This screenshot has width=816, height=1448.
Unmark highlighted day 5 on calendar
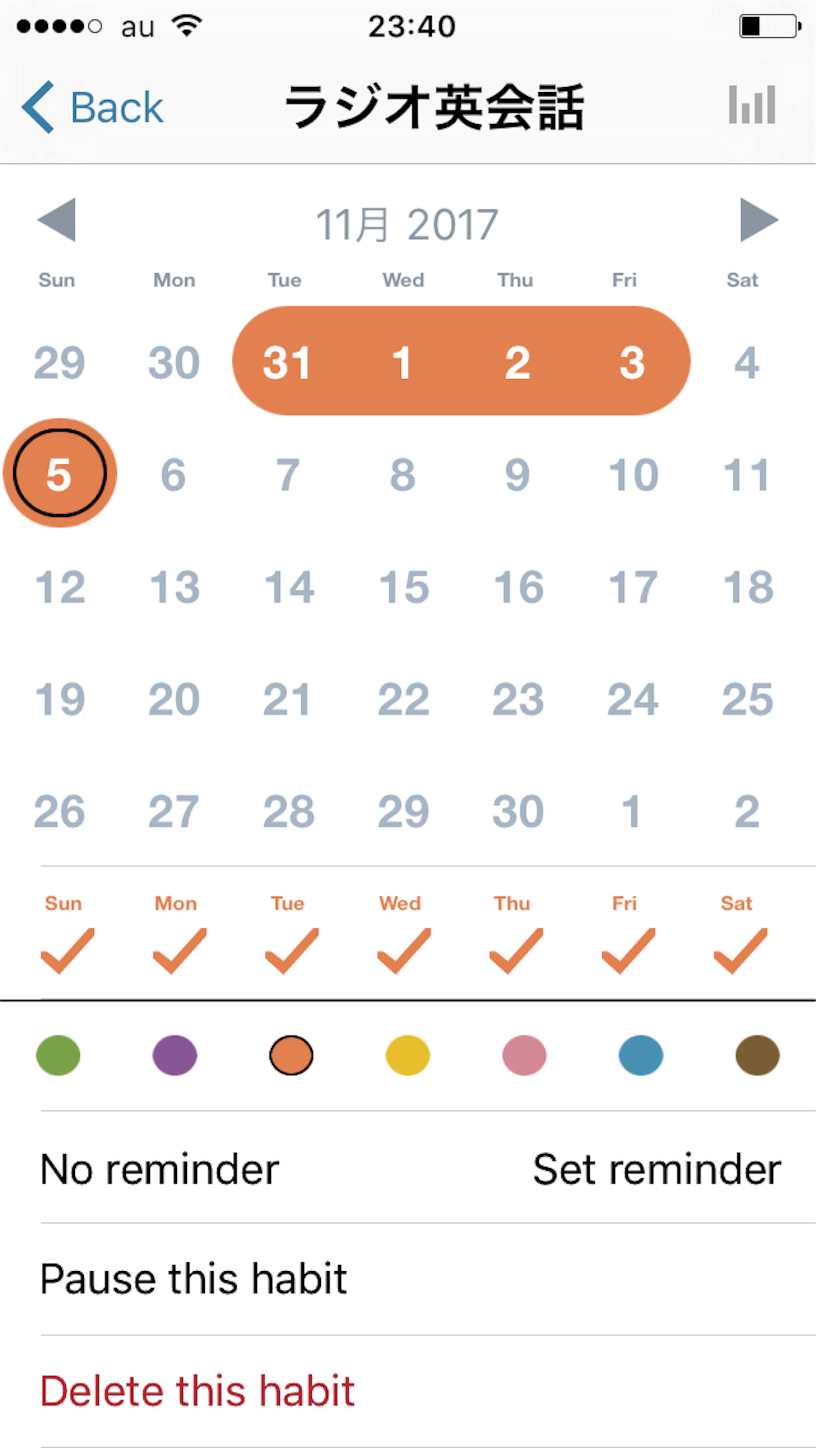pos(60,475)
